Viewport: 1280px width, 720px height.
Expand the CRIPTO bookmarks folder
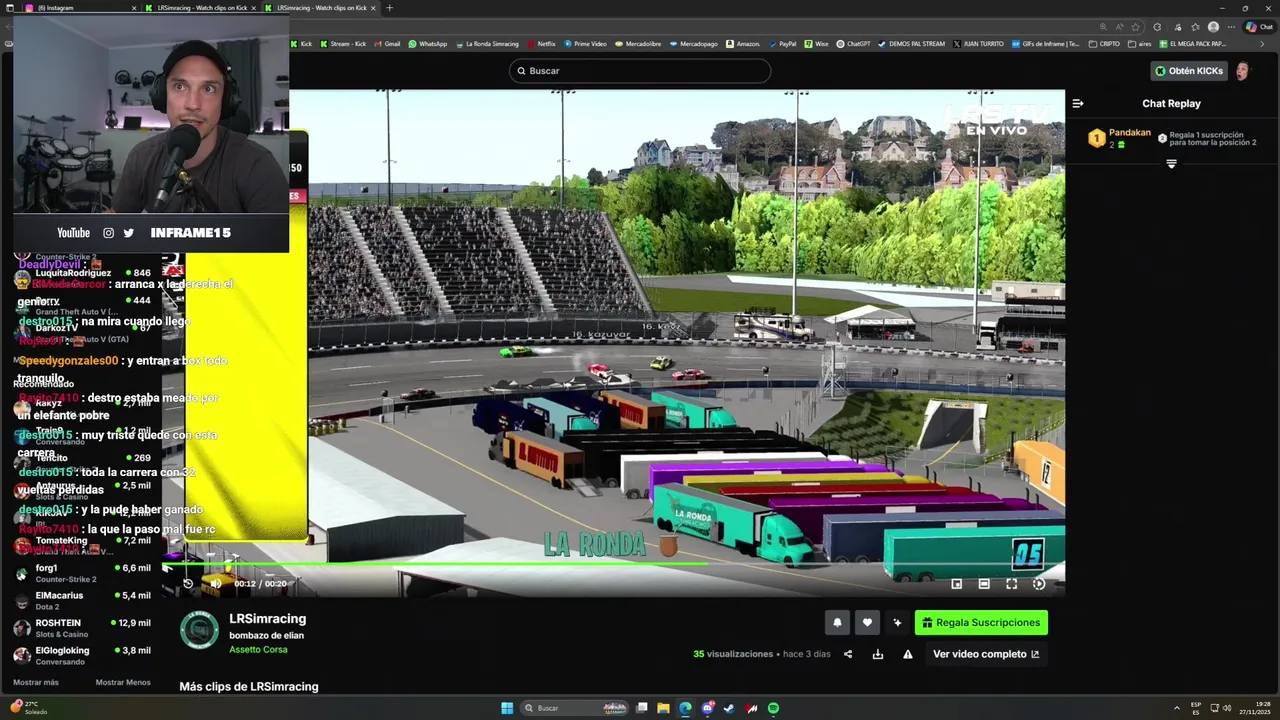coord(1104,44)
